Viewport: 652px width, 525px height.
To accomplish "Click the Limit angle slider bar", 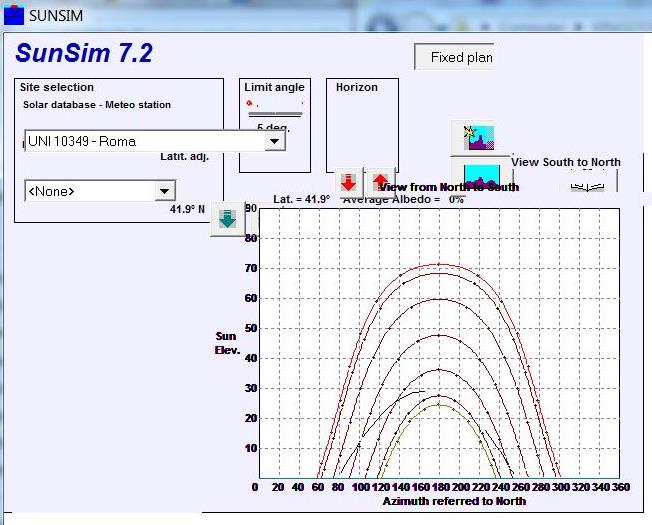I will pyautogui.click(x=273, y=114).
